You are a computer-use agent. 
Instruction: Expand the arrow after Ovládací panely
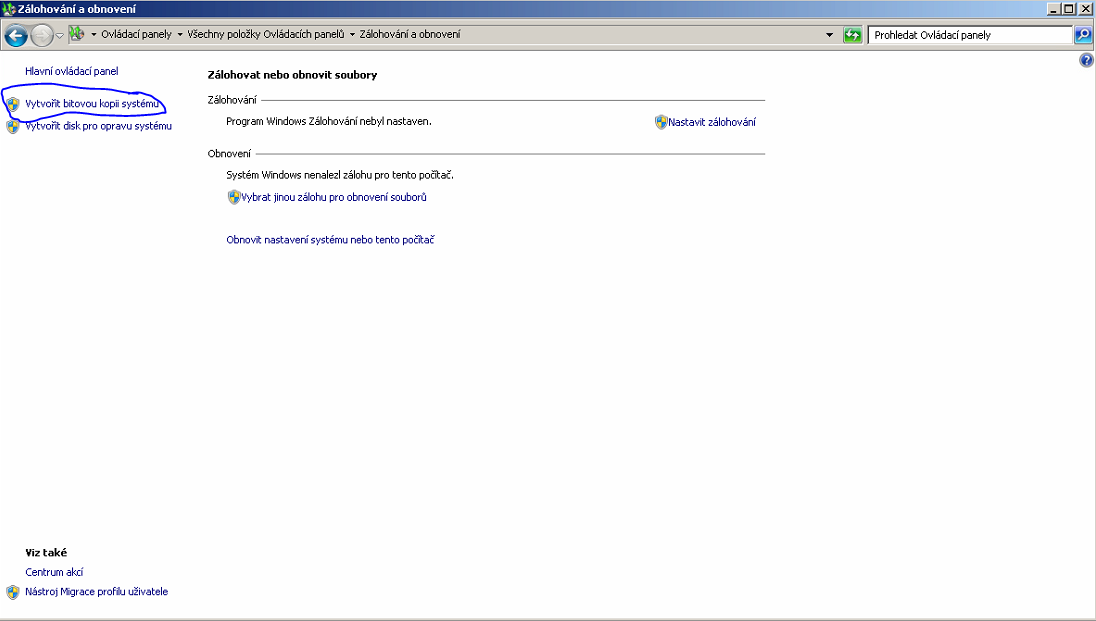pos(180,34)
